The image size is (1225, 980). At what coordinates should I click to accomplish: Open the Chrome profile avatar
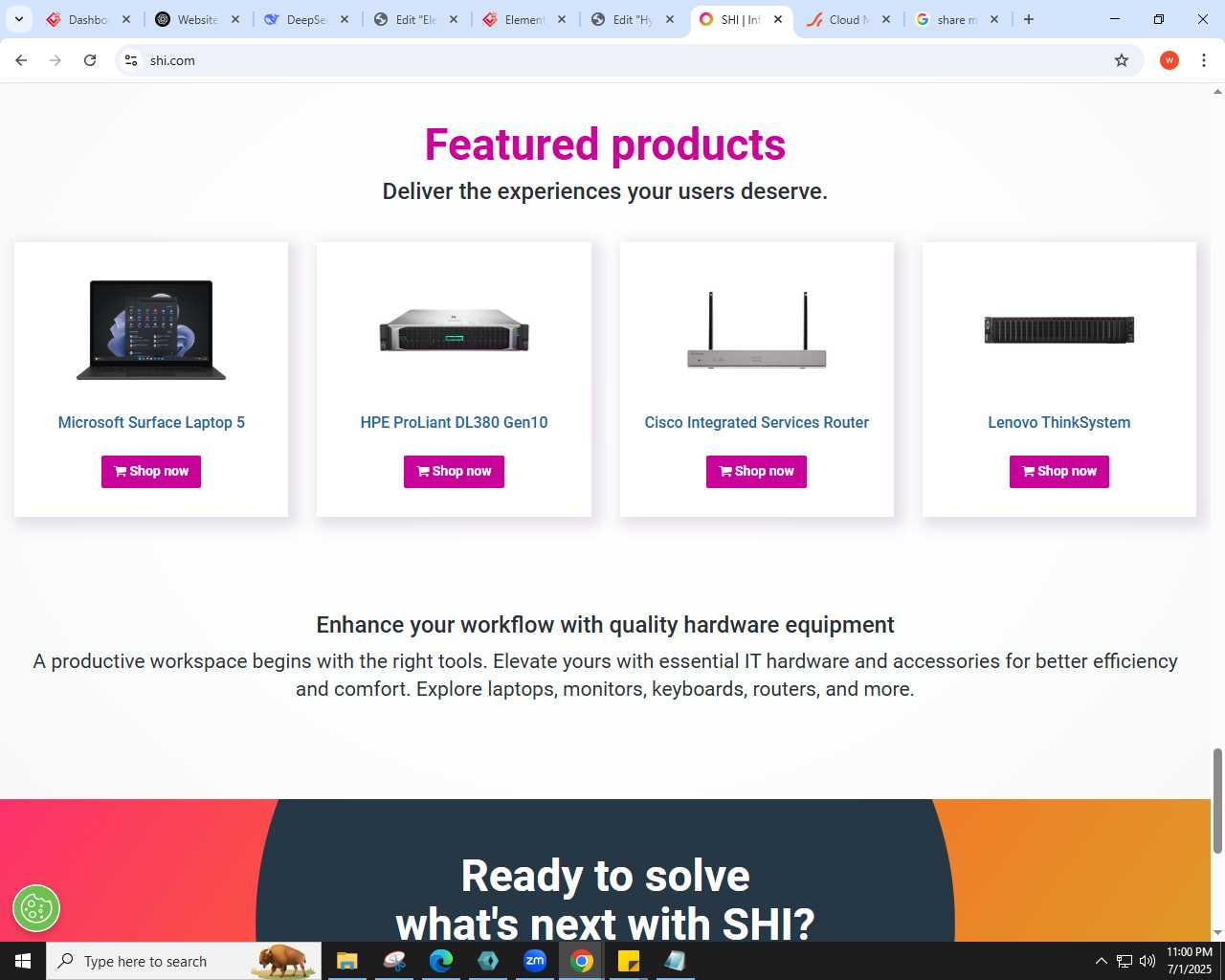[x=1169, y=60]
